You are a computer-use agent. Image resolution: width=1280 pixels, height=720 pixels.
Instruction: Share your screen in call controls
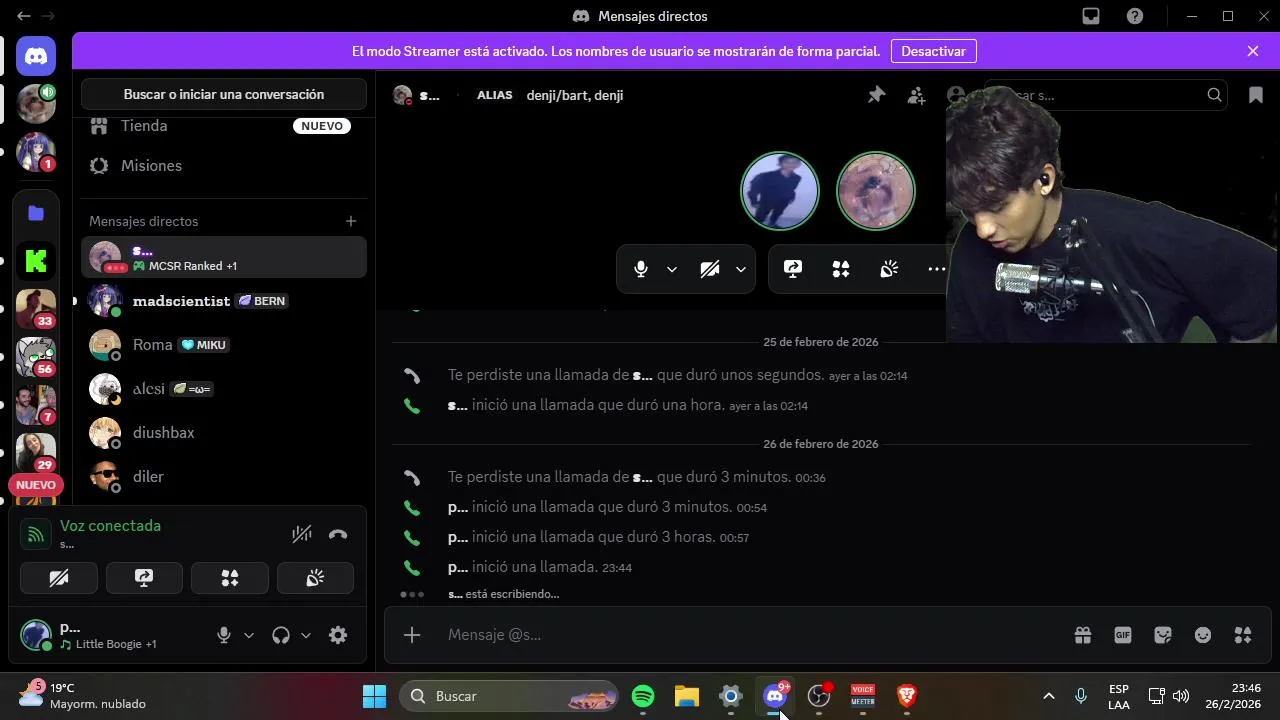[x=793, y=269]
